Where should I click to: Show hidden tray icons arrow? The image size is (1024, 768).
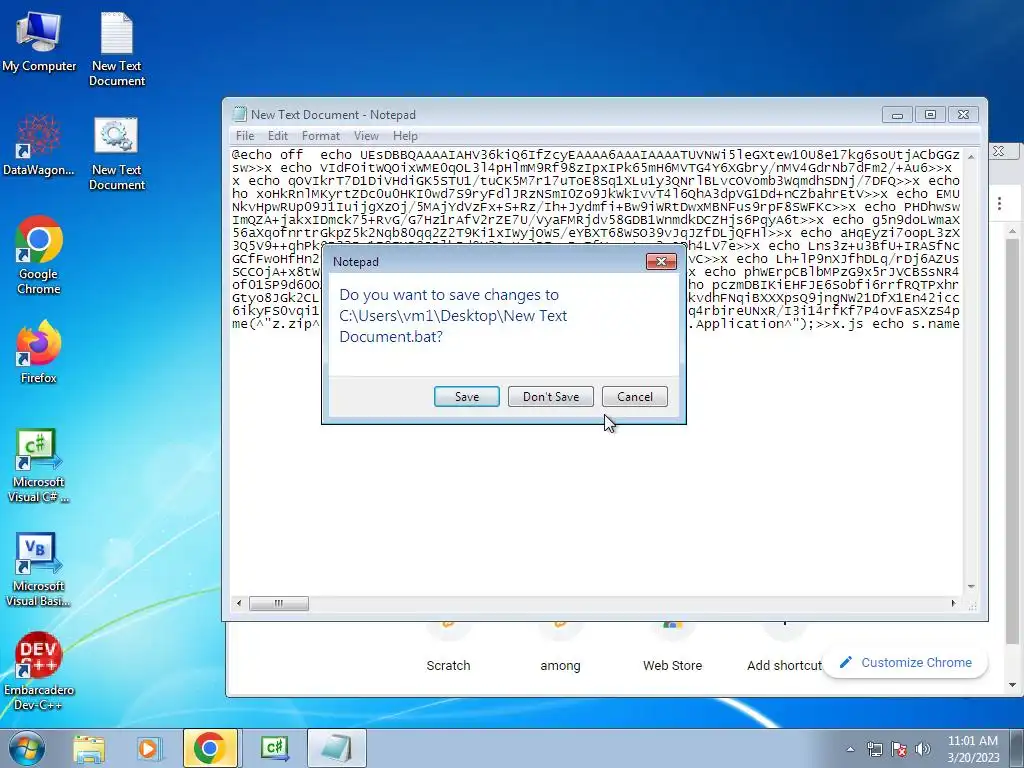pos(850,749)
